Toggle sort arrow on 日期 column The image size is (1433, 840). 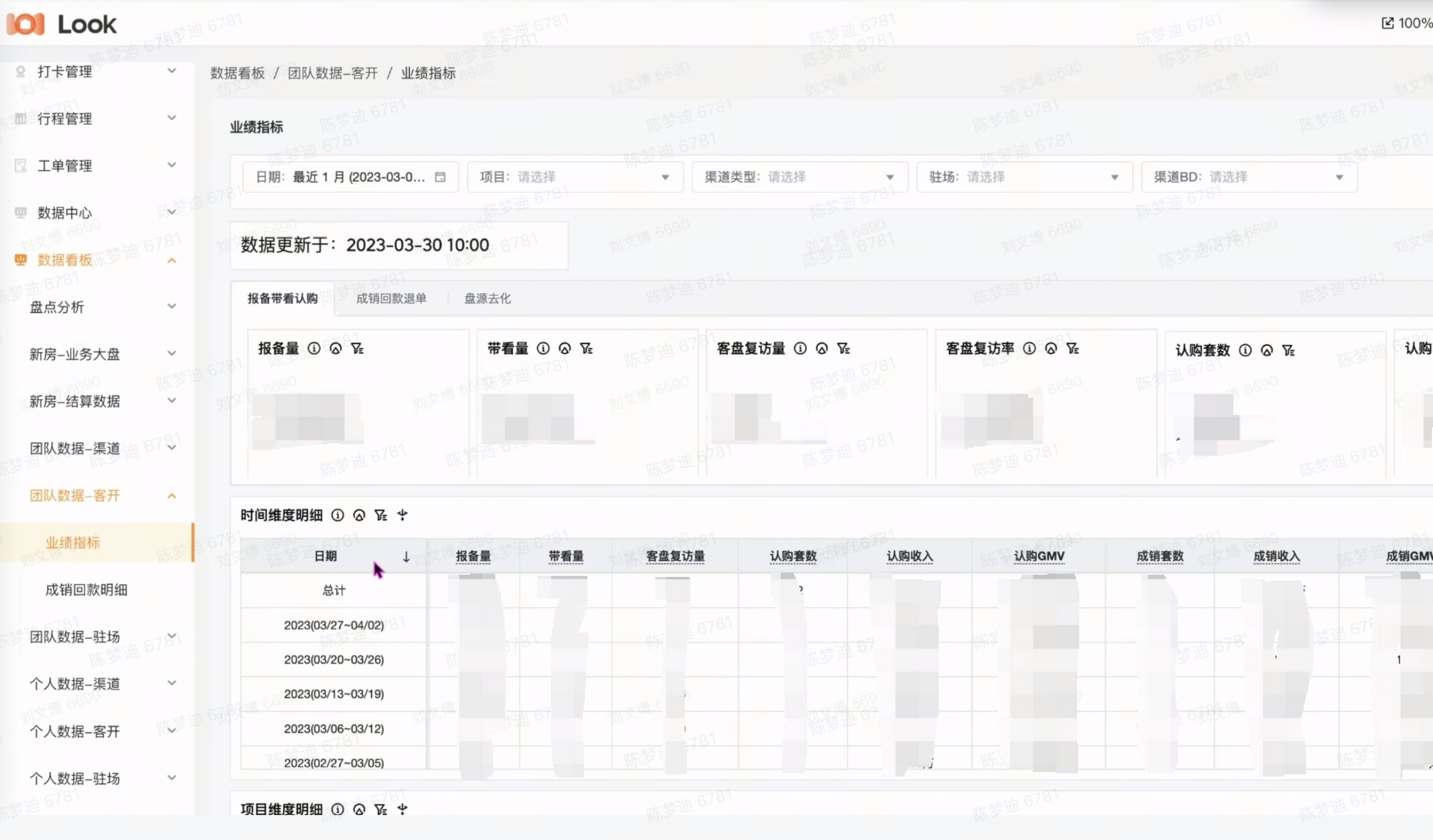click(406, 556)
